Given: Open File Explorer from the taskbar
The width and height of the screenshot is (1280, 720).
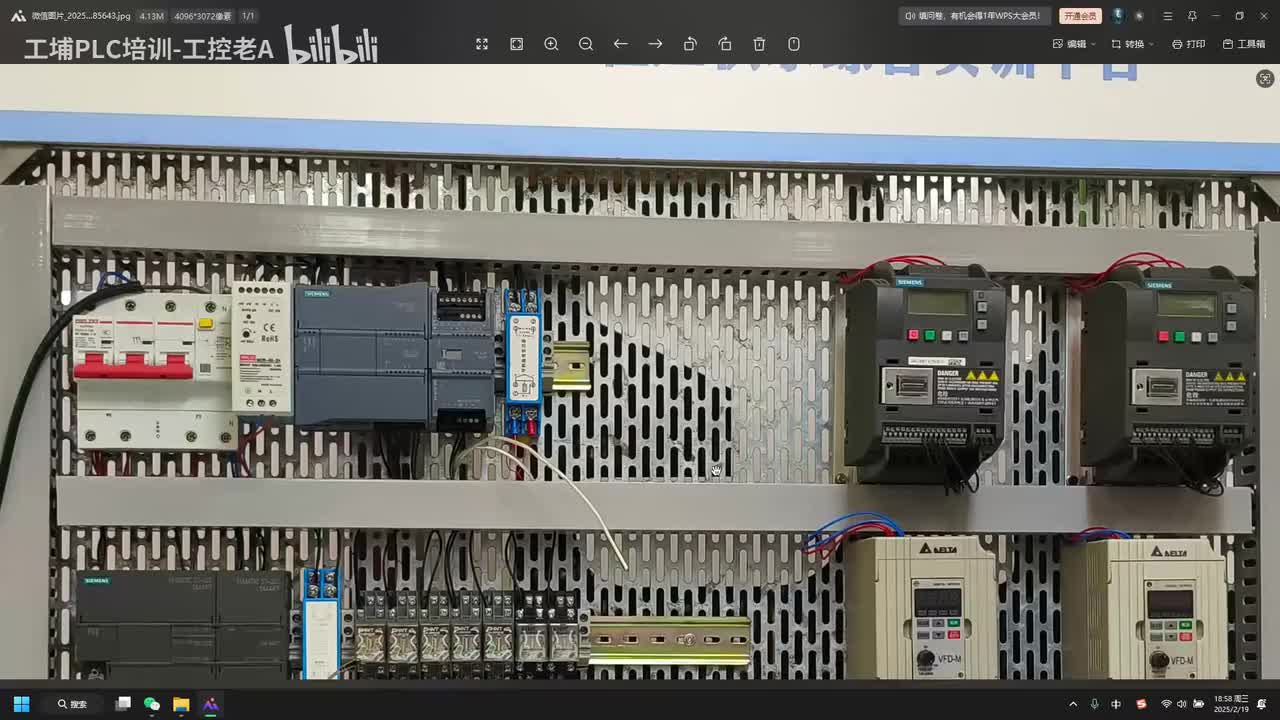Looking at the screenshot, I should click(181, 704).
